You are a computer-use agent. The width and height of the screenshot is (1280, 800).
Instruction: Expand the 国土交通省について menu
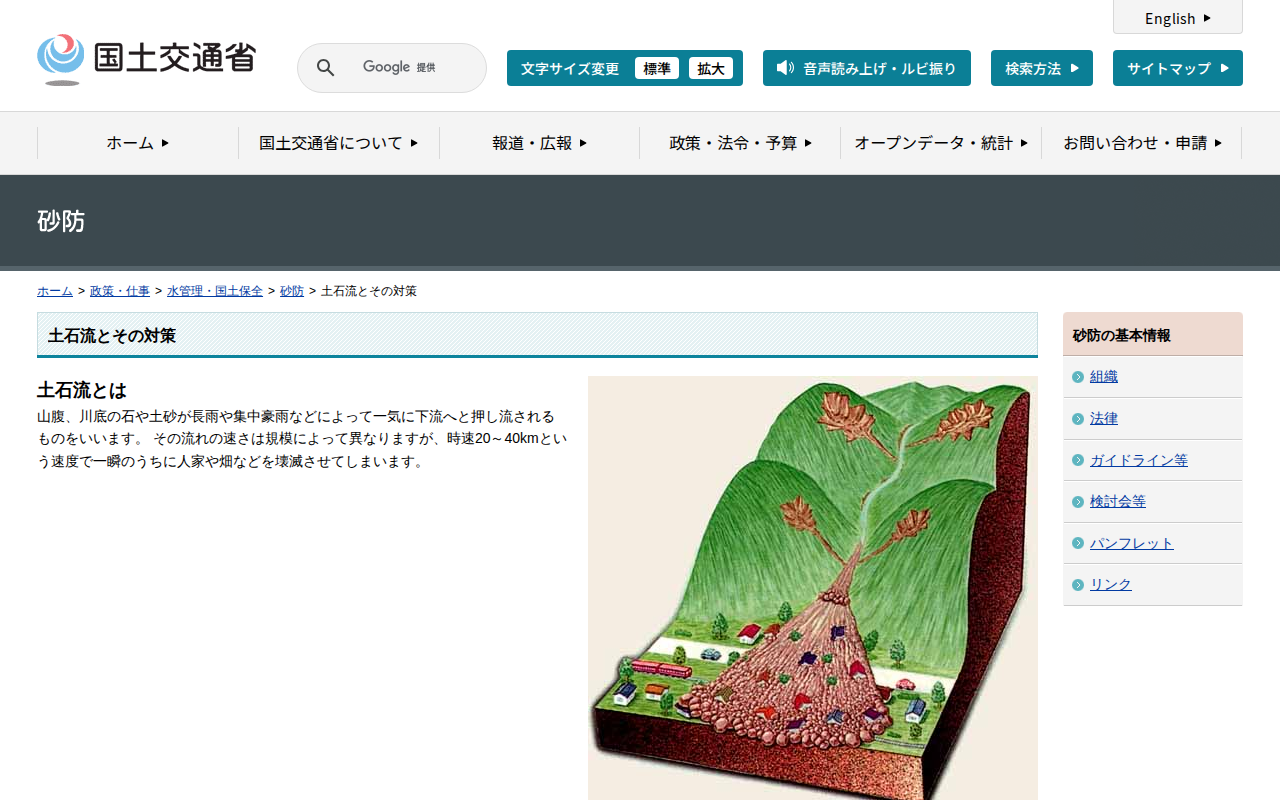tap(339, 143)
